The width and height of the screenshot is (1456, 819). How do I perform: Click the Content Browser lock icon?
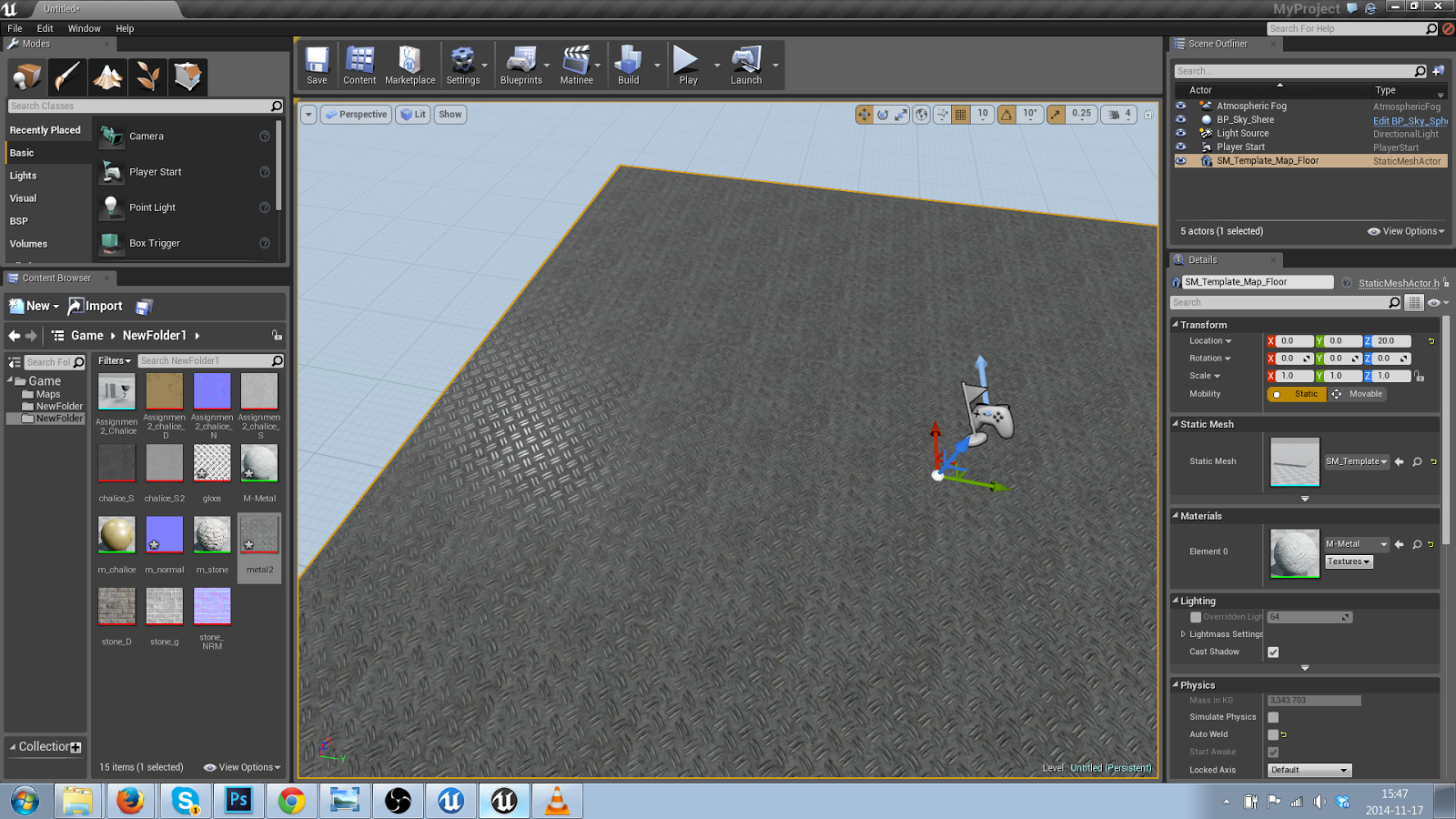point(277,335)
